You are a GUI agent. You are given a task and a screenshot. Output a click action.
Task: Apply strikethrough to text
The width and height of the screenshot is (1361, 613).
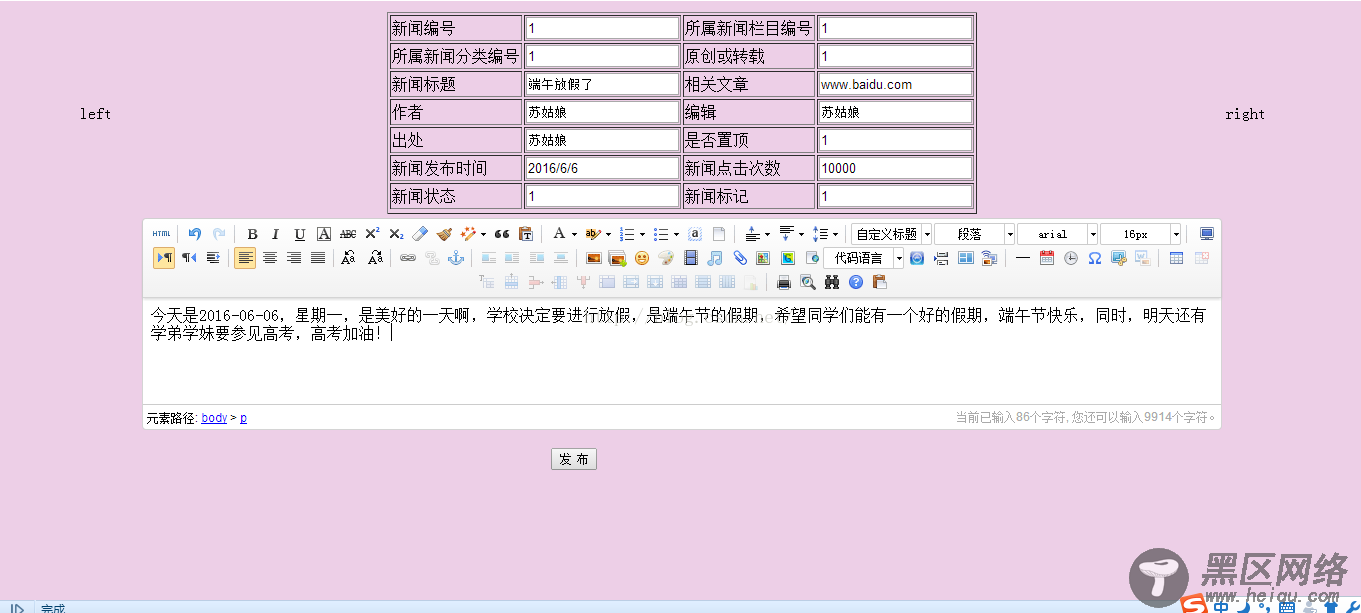click(348, 234)
